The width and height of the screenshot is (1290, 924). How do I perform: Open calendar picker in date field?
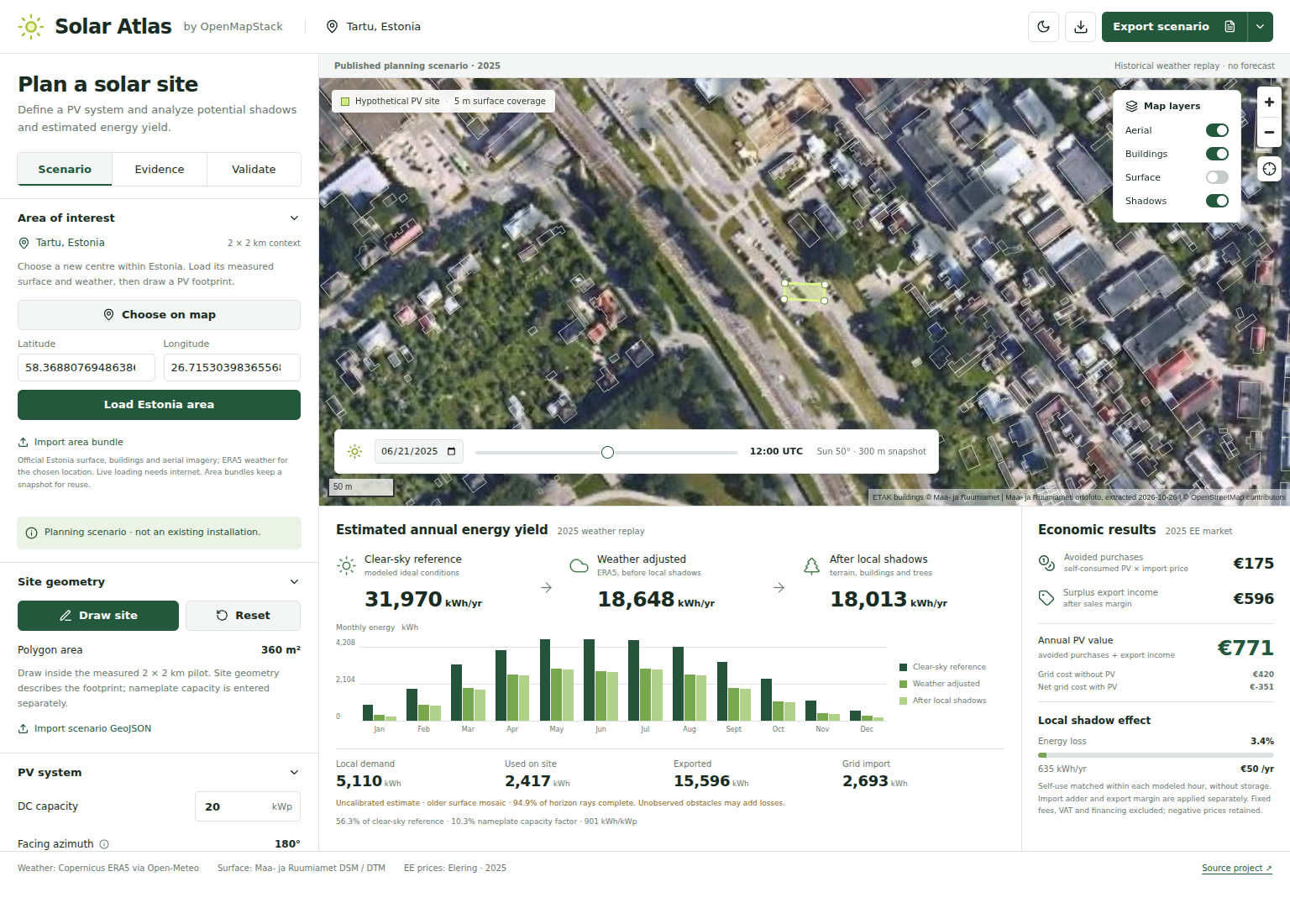[x=451, y=452]
